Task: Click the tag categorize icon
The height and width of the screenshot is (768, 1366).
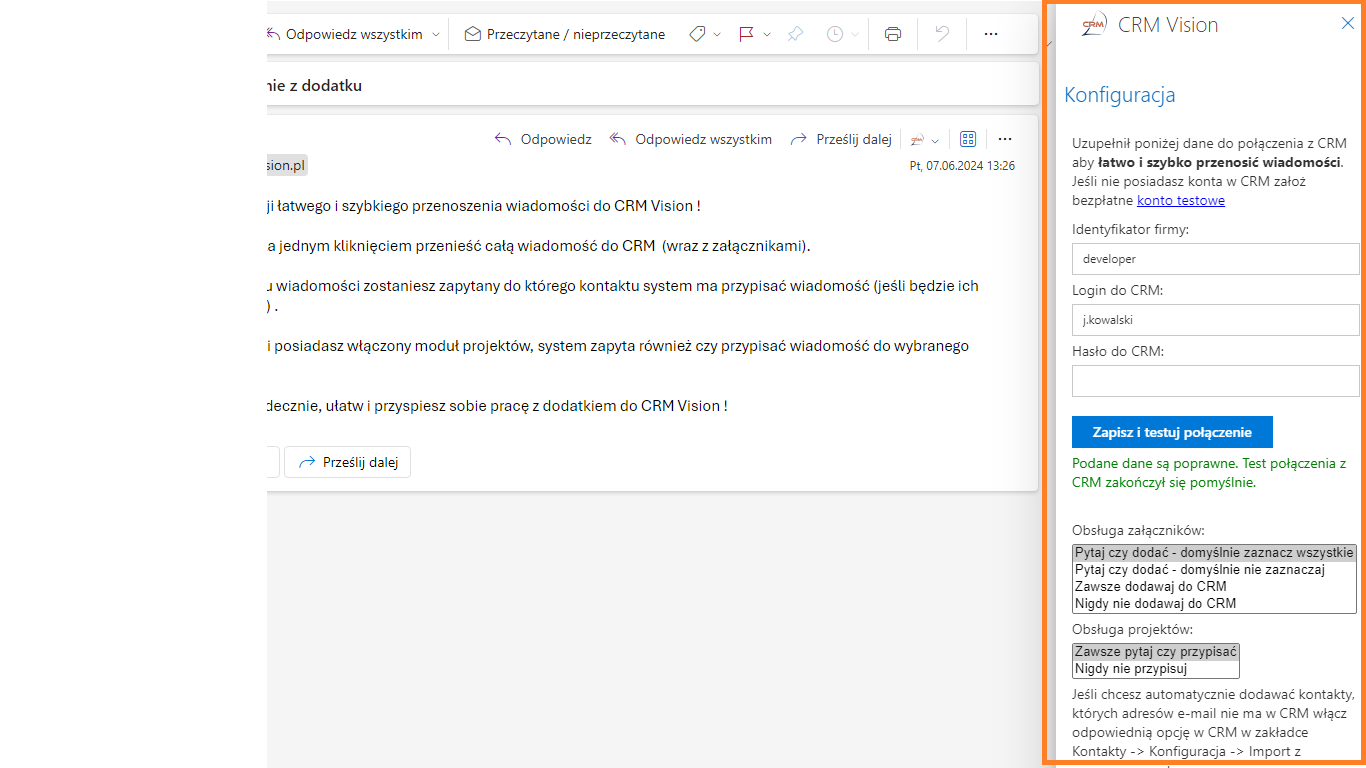Action: [698, 34]
